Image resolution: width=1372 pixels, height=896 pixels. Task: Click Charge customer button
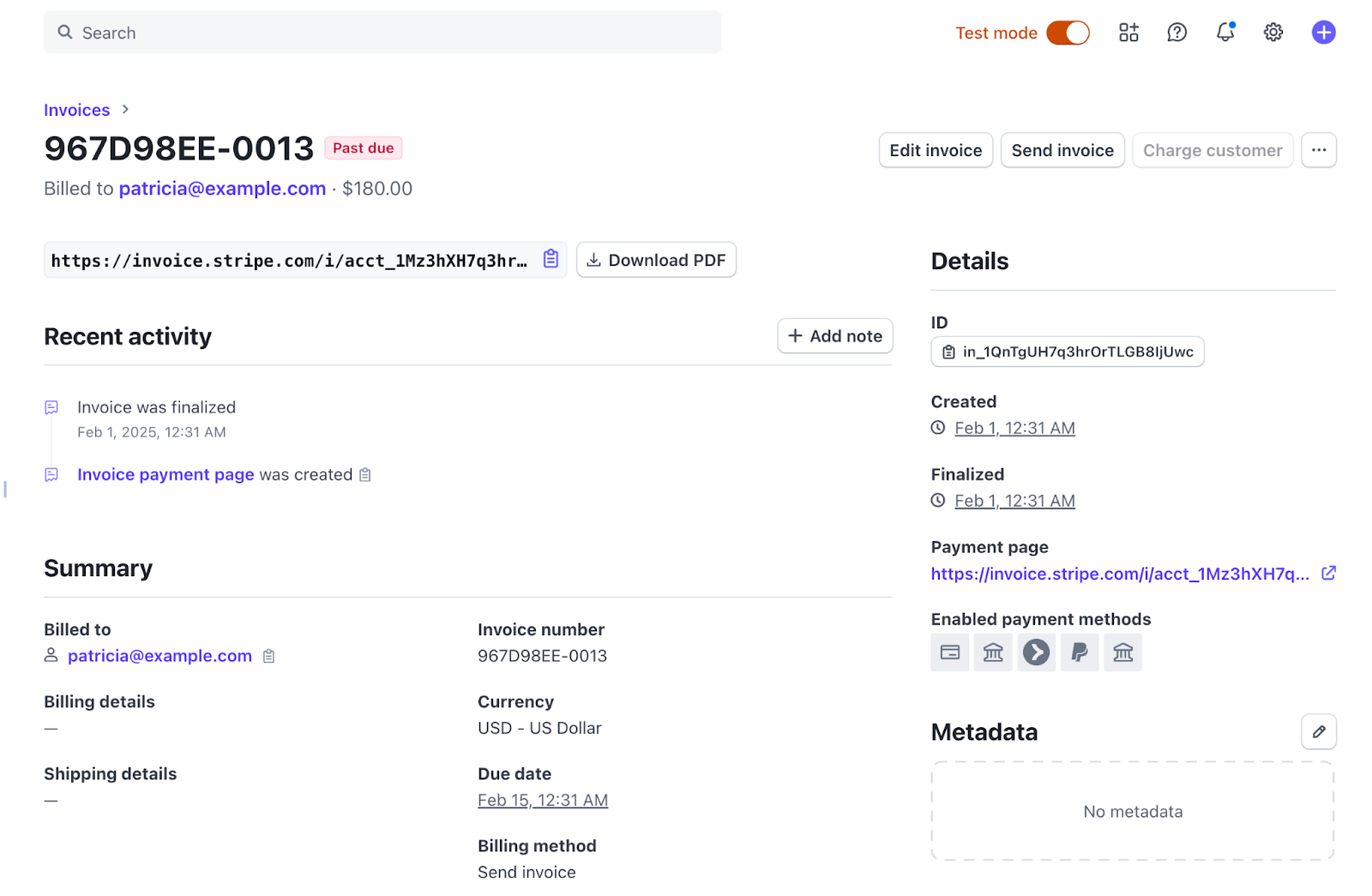1213,150
